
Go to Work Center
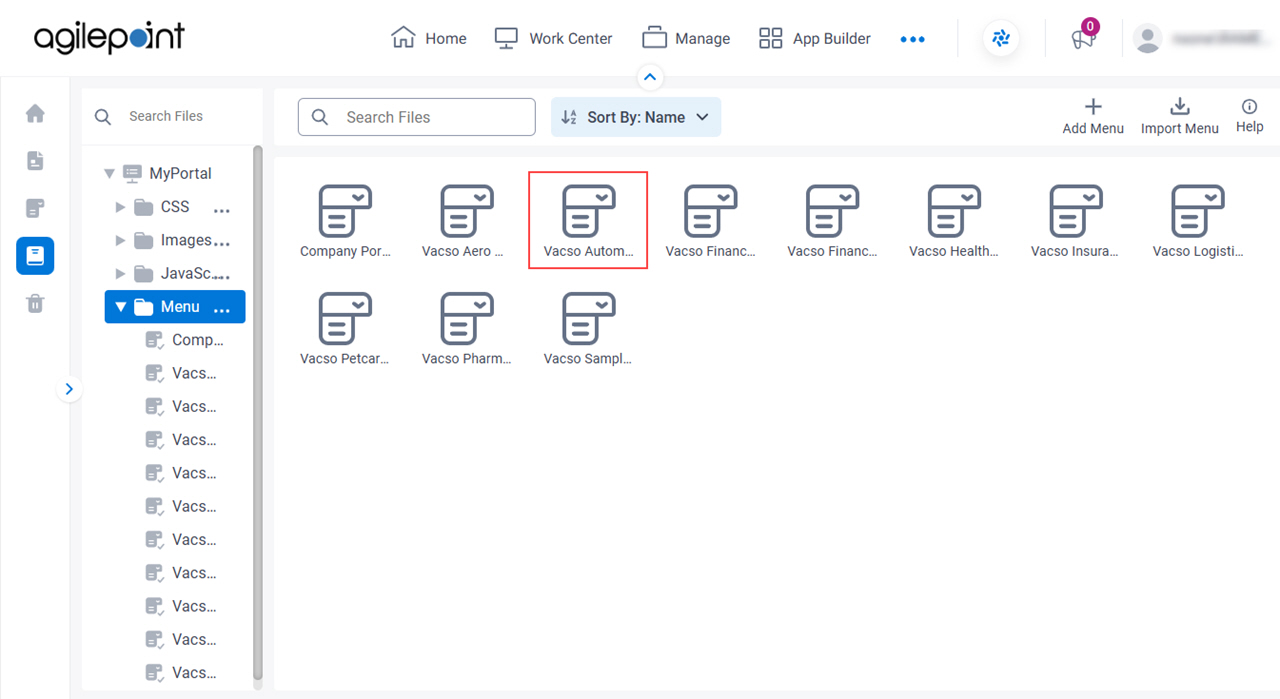pos(554,38)
